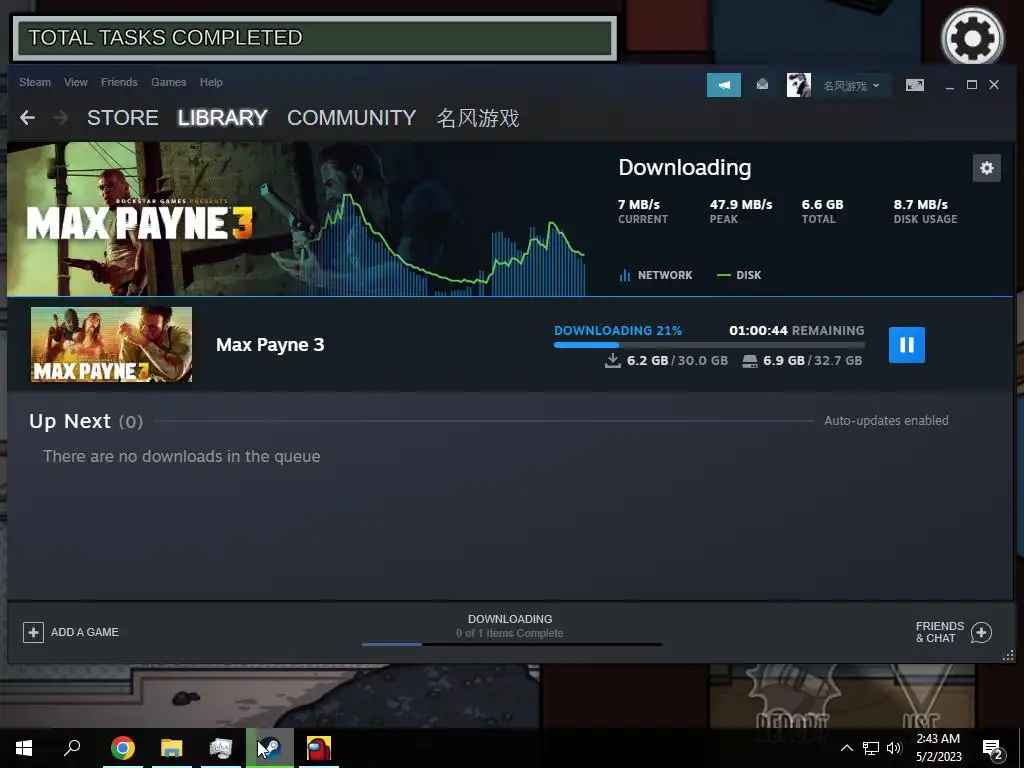
Task: Click the Max Payne 3 title text
Action: point(270,345)
